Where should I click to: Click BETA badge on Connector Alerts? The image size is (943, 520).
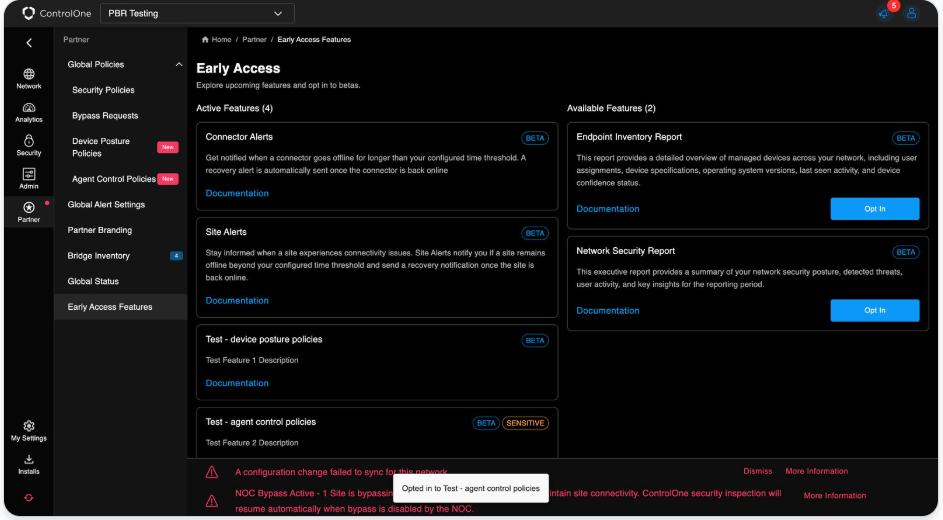(x=535, y=138)
